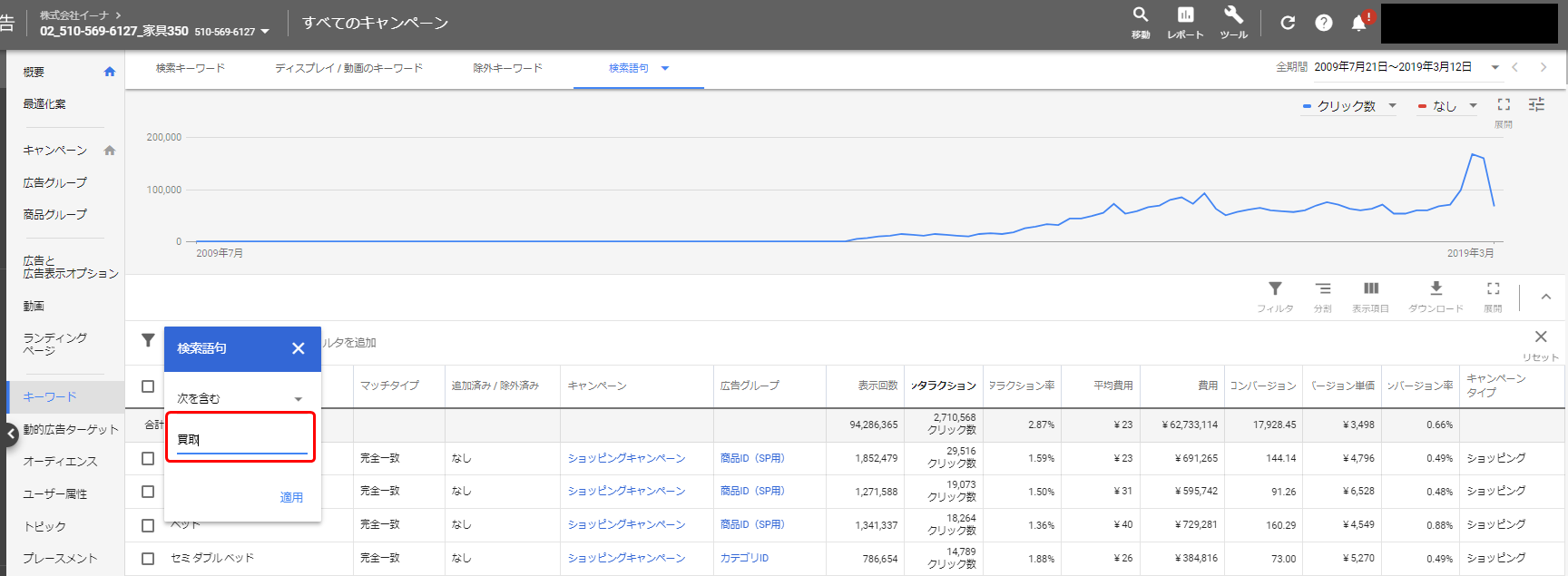Open 商品ID (SP用) link in first row

pos(752,458)
